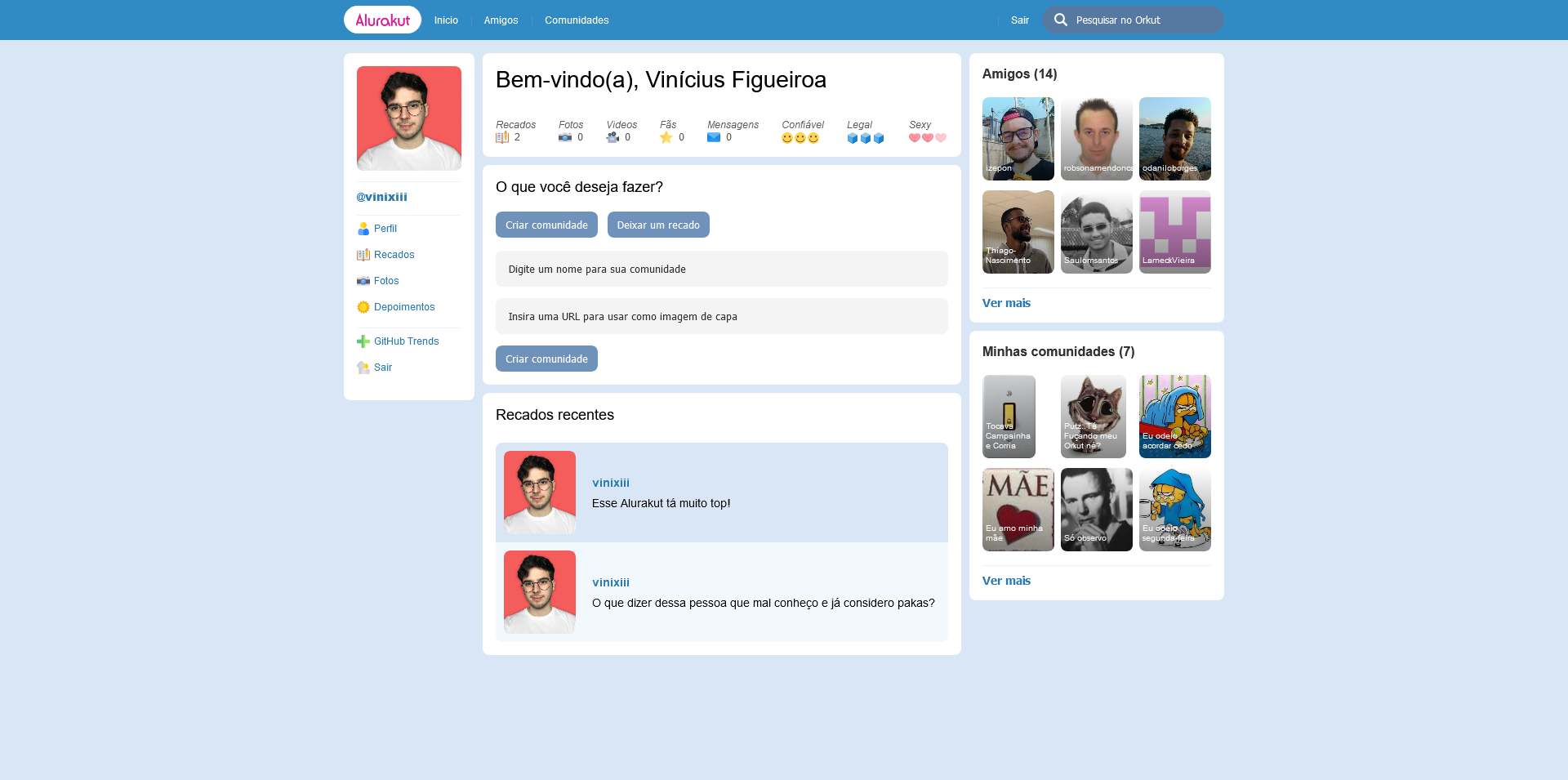Open Putz..Tá Fuçando meu Orkut né? community
This screenshot has height=780, width=1568.
point(1094,417)
